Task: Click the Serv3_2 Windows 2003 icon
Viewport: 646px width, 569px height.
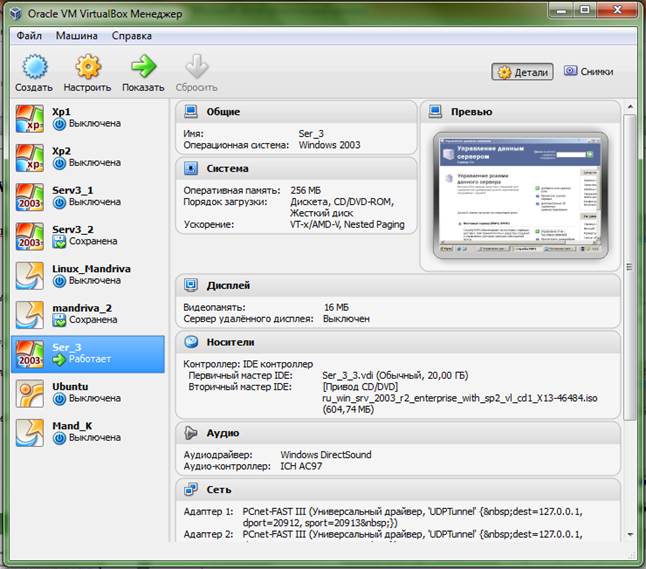Action: point(30,236)
